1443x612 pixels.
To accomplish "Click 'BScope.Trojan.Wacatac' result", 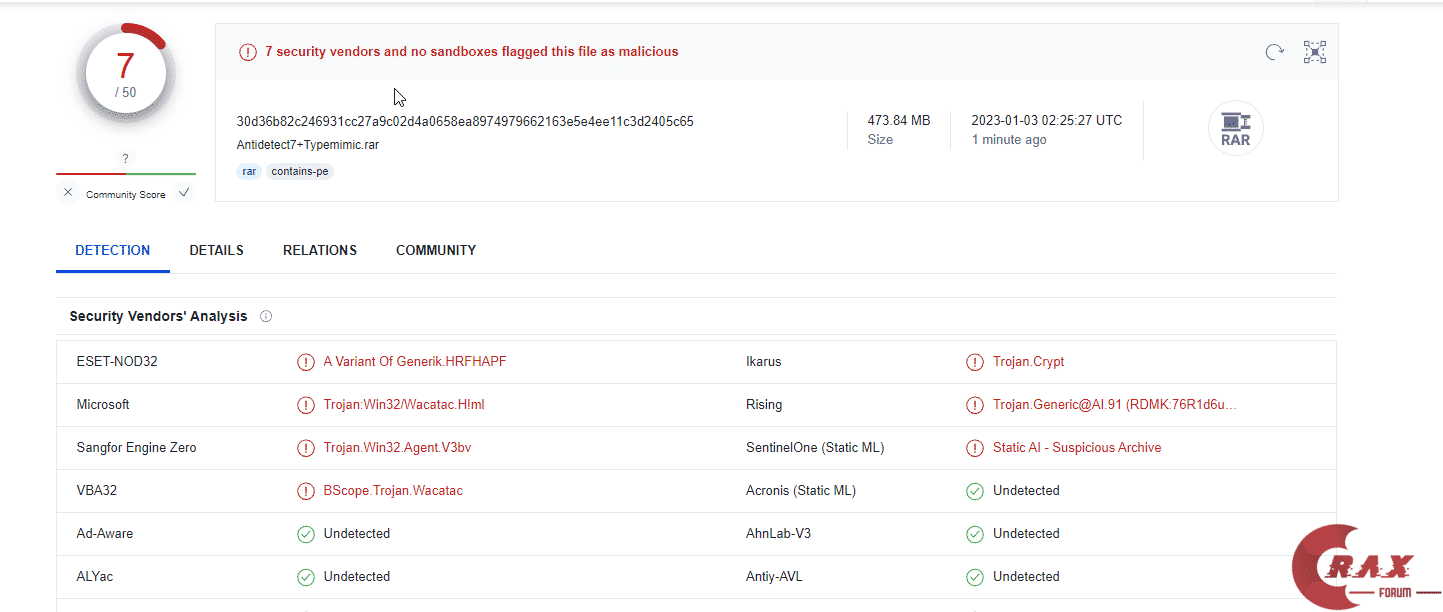I will point(393,490).
